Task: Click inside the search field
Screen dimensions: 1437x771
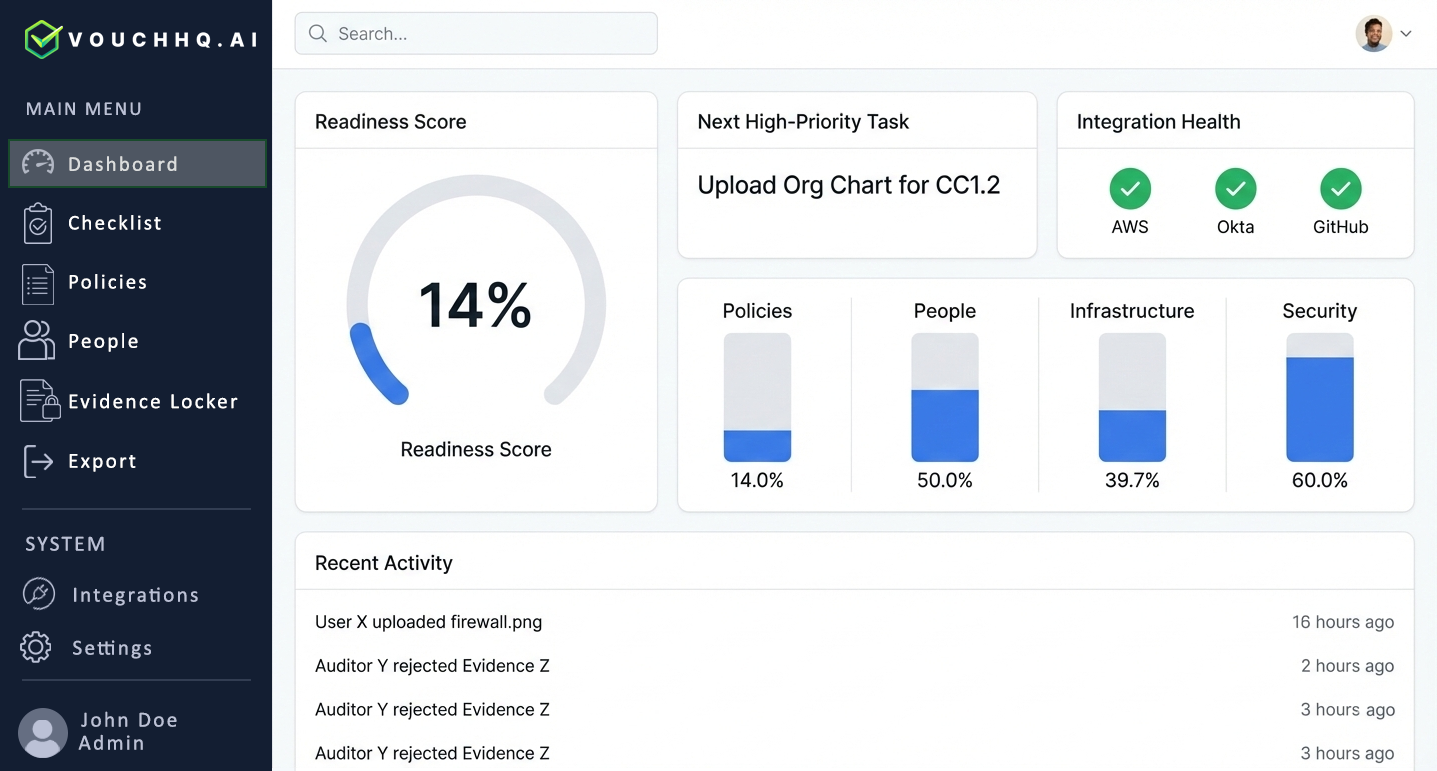Action: [x=475, y=33]
